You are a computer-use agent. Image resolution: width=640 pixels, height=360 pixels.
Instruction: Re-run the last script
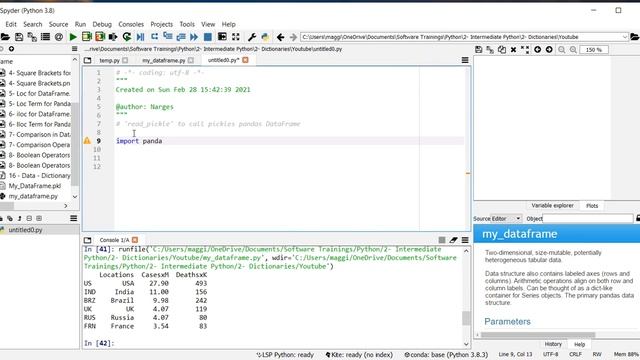pyautogui.click(x=127, y=37)
